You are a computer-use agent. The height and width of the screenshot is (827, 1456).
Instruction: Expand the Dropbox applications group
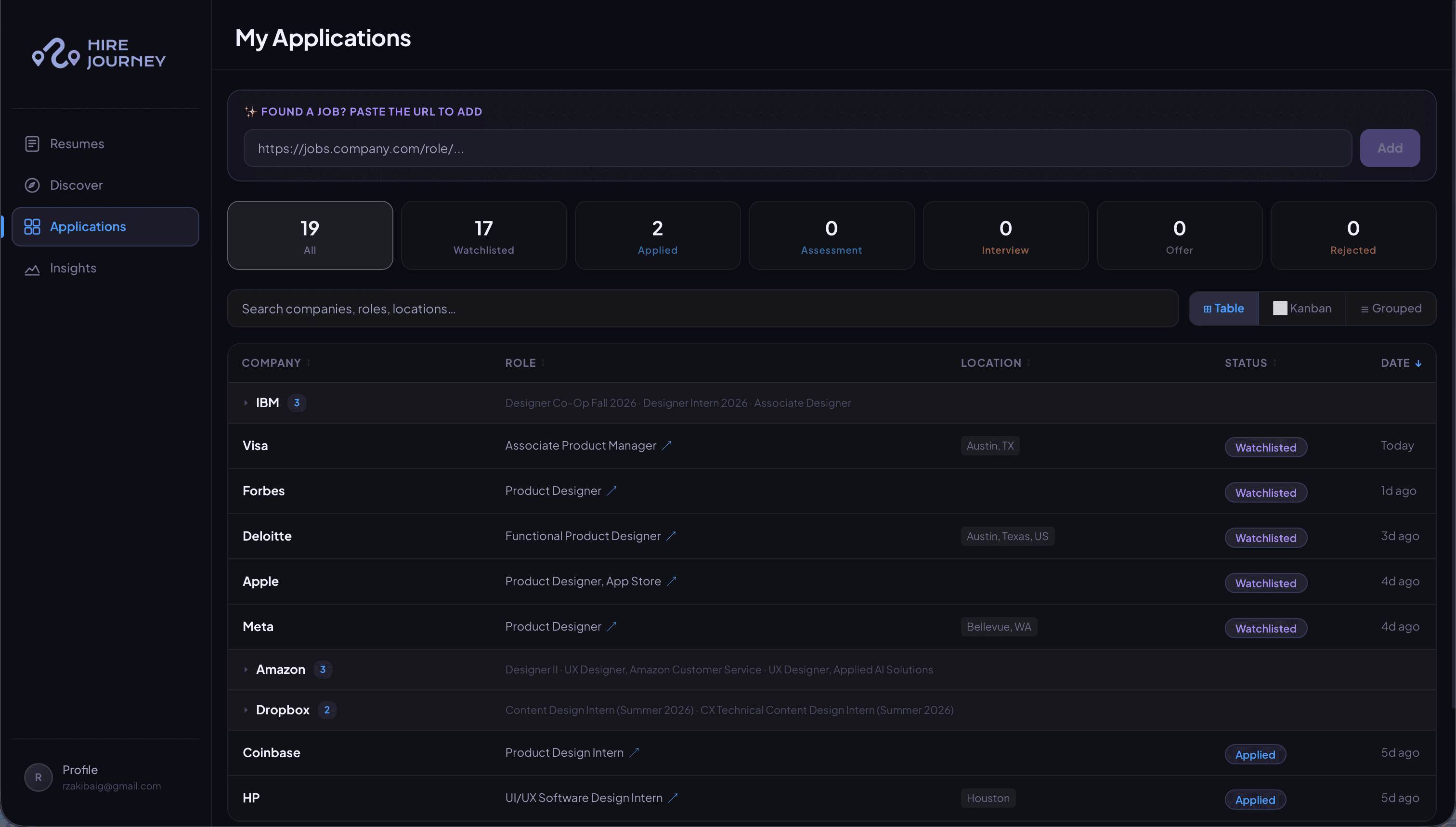246,710
